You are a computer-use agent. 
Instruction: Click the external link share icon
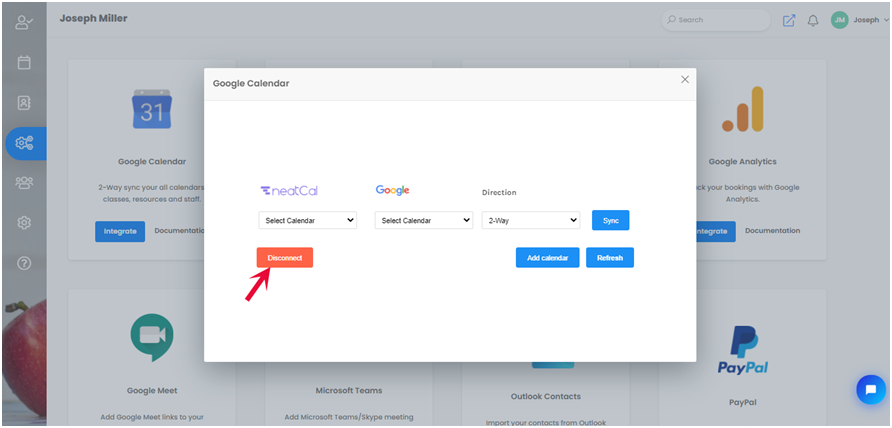788,20
